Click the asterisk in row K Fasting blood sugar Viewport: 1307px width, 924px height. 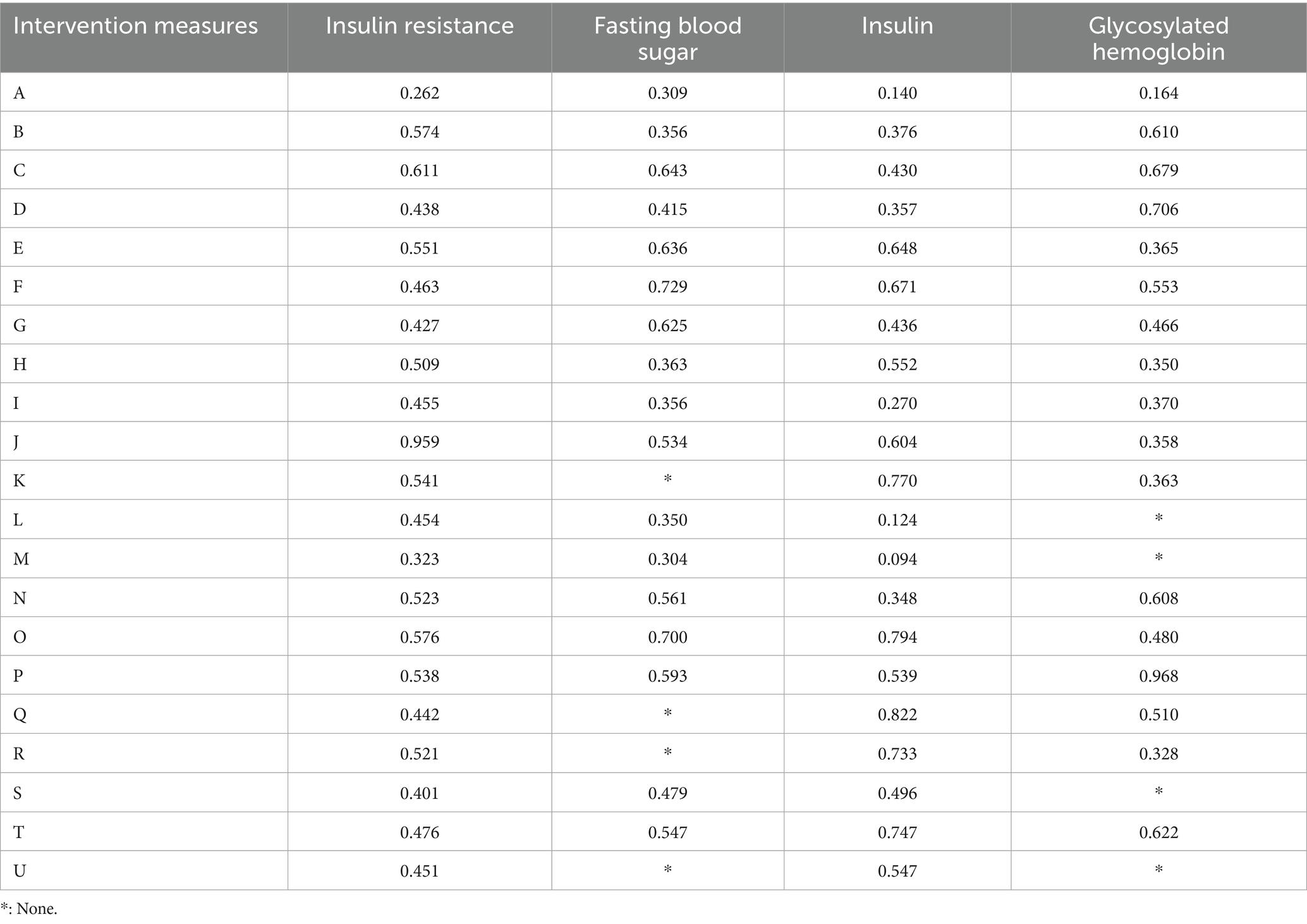coord(667,480)
